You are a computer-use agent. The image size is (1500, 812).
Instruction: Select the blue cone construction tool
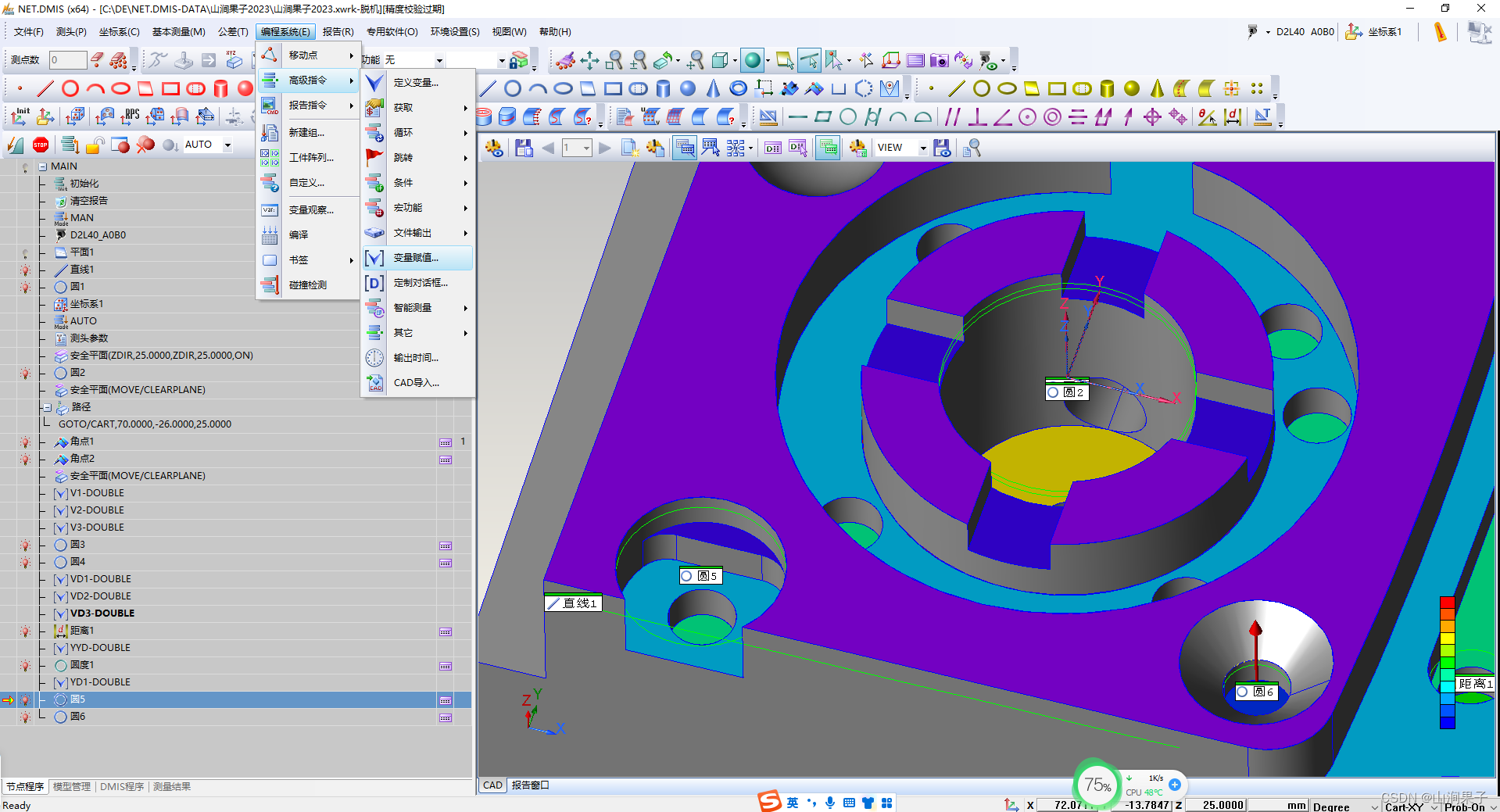(713, 88)
